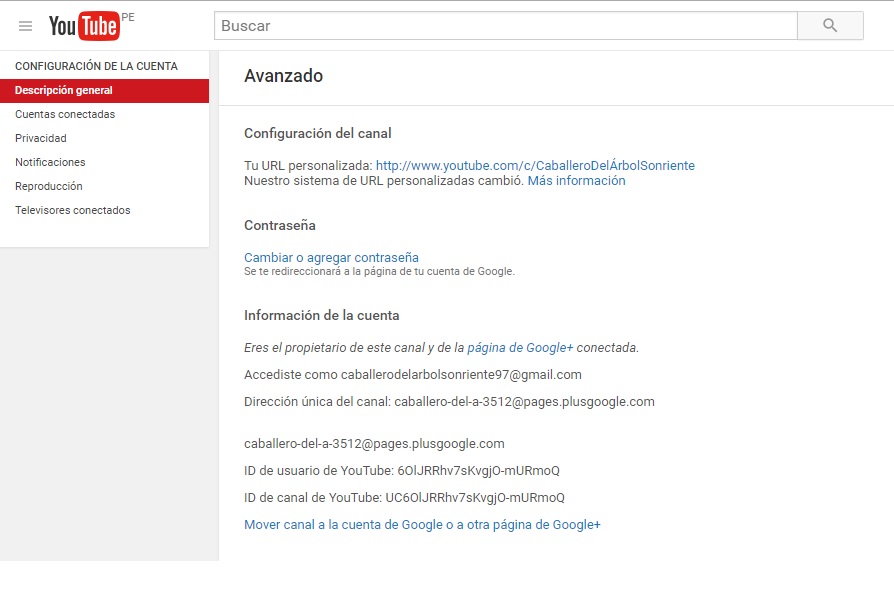Go to the YouTube home logo
The width and height of the screenshot is (894, 611).
tap(84, 26)
